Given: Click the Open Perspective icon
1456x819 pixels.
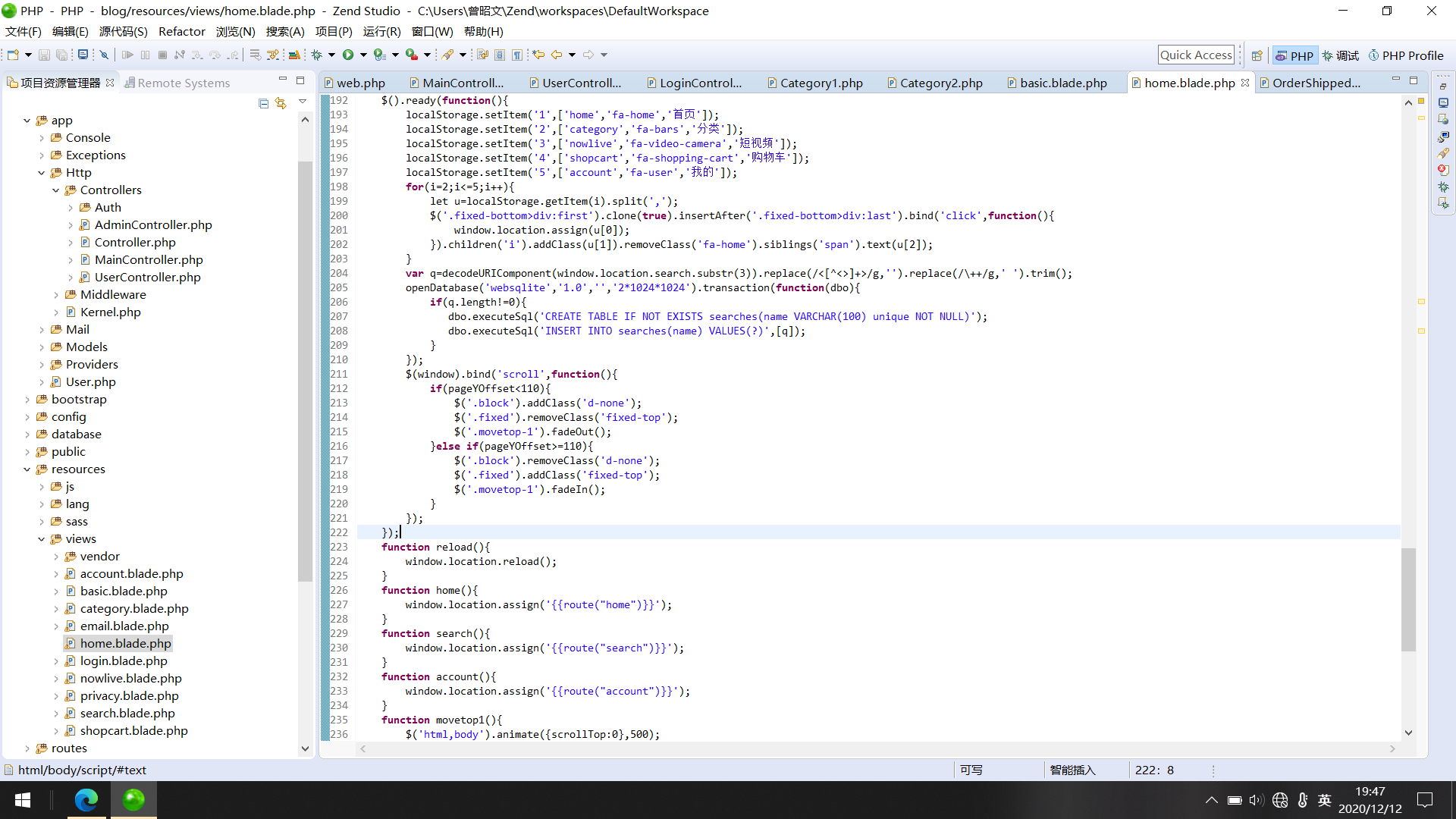Looking at the screenshot, I should [1257, 55].
